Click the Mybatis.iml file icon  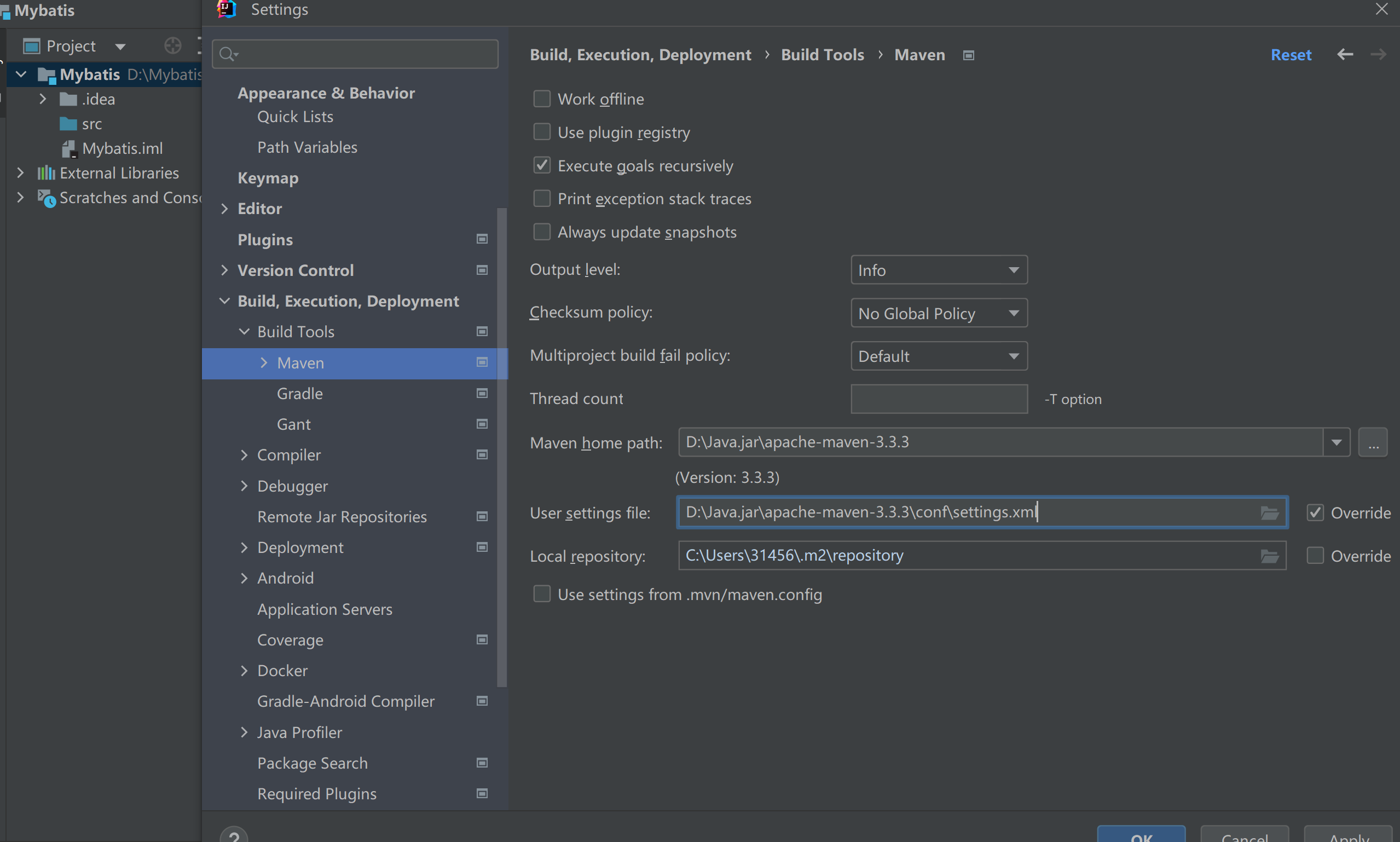pos(69,149)
